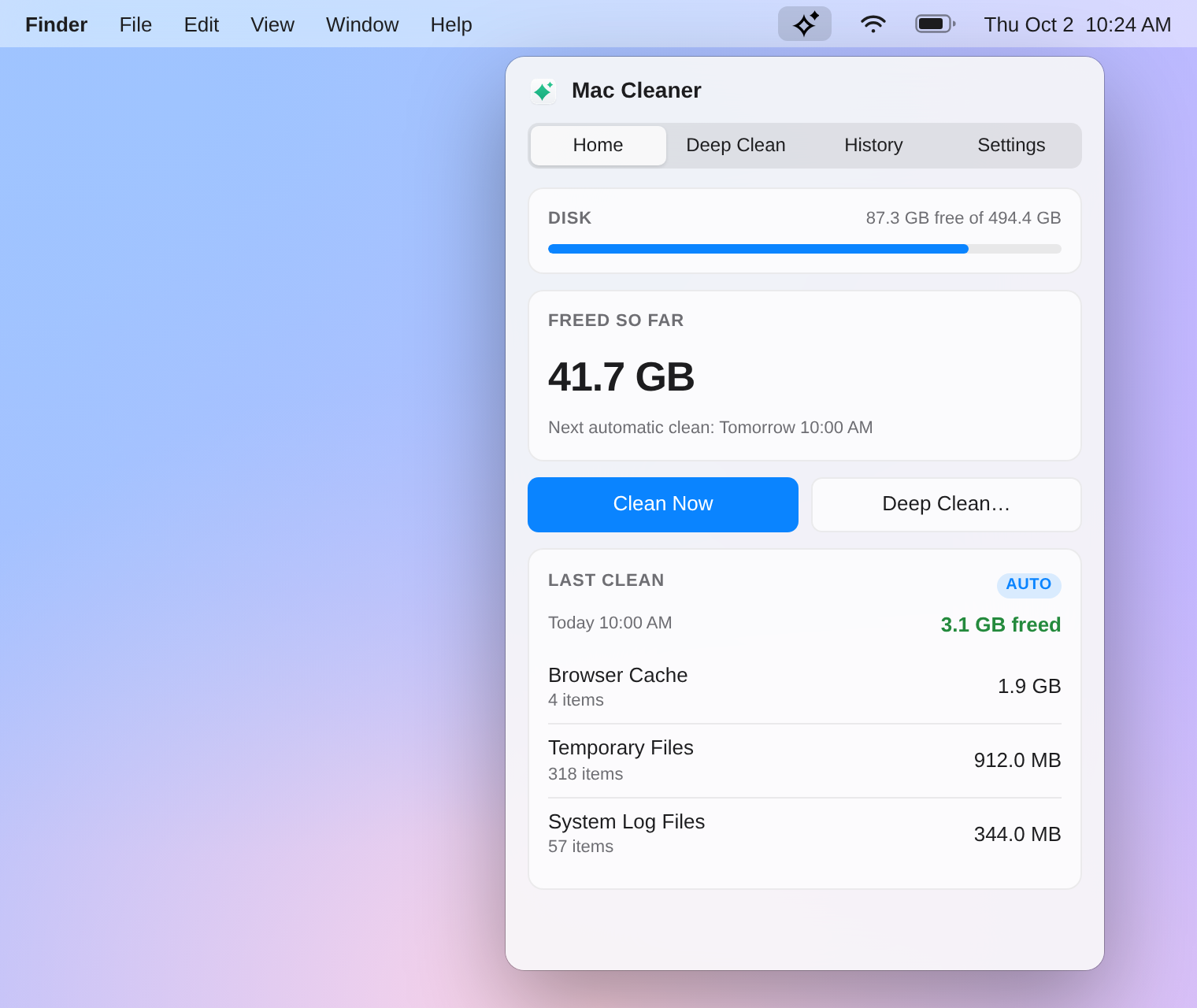Open the Help menu

click(x=451, y=24)
